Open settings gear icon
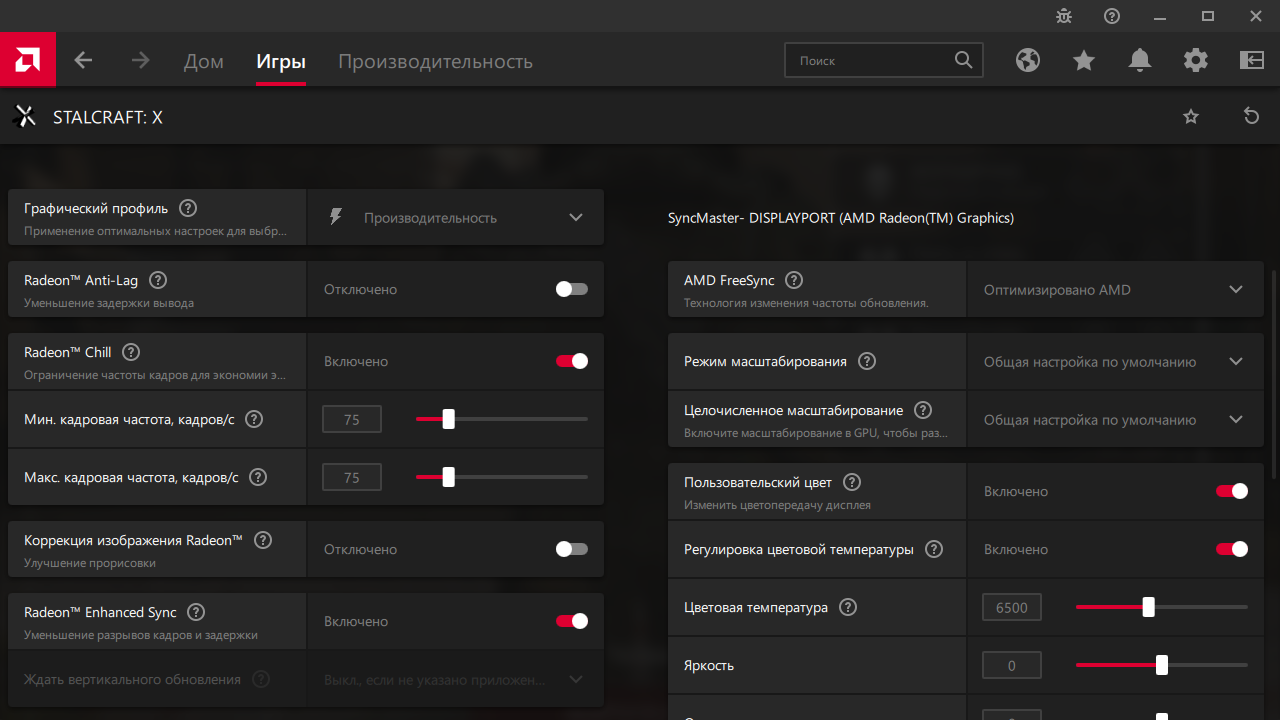1280x720 pixels. click(1196, 60)
